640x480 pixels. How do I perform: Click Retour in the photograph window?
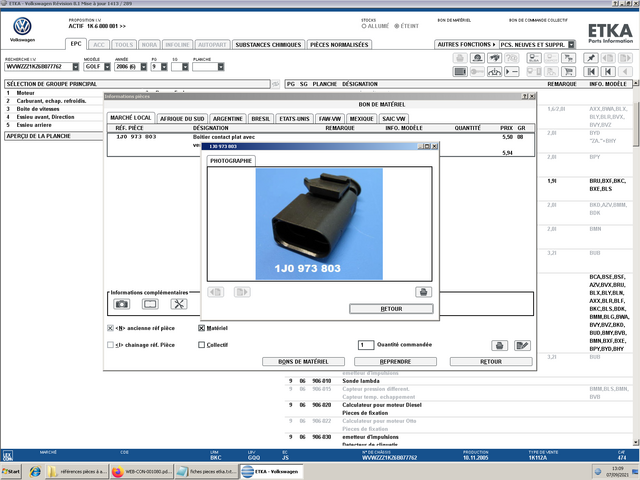coord(391,309)
